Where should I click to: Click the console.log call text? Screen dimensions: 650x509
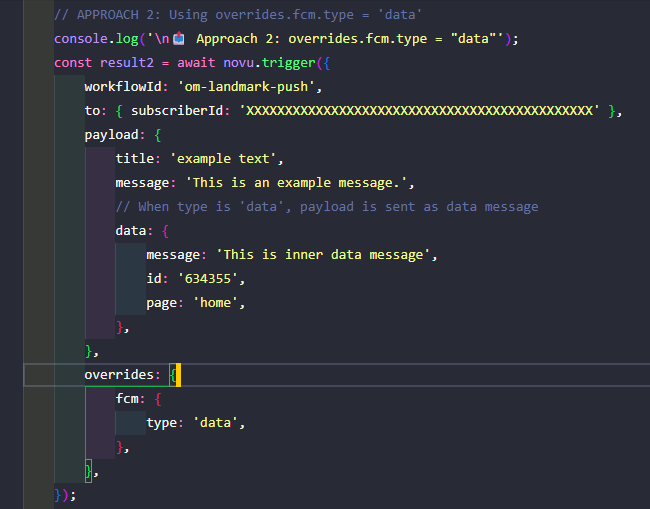pyautogui.click(x=96, y=39)
